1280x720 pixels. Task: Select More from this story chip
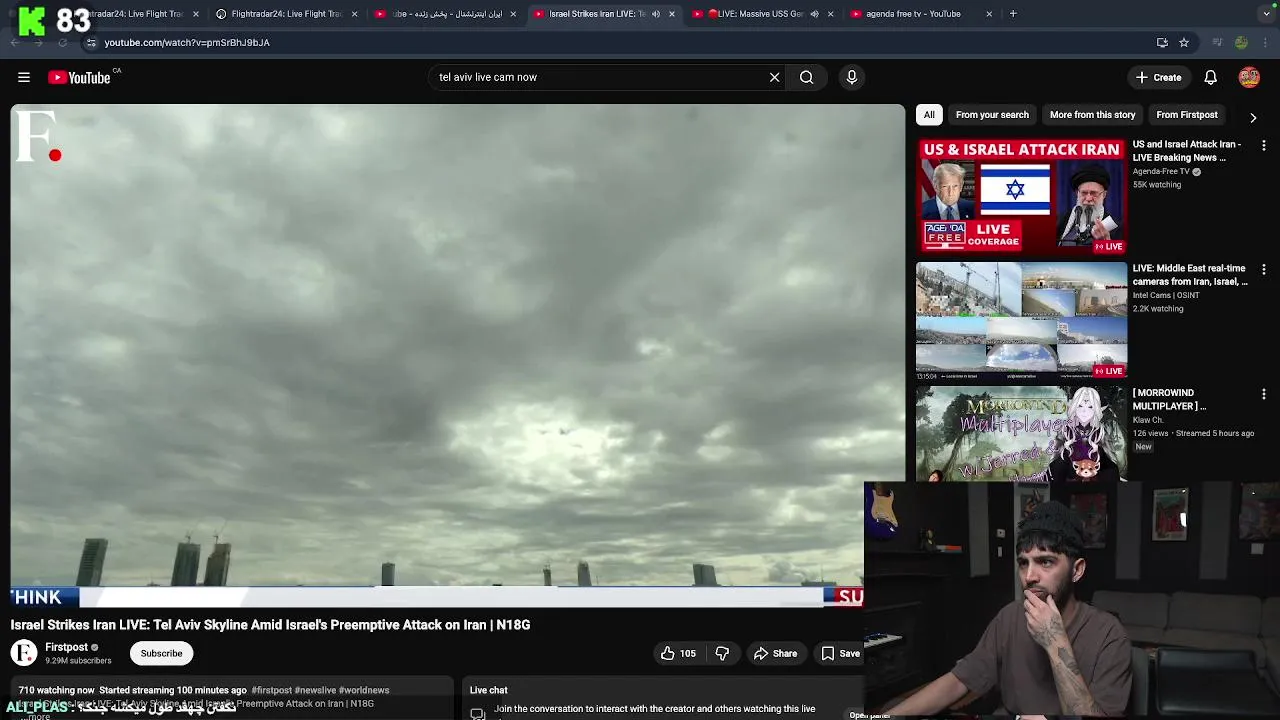(1092, 115)
